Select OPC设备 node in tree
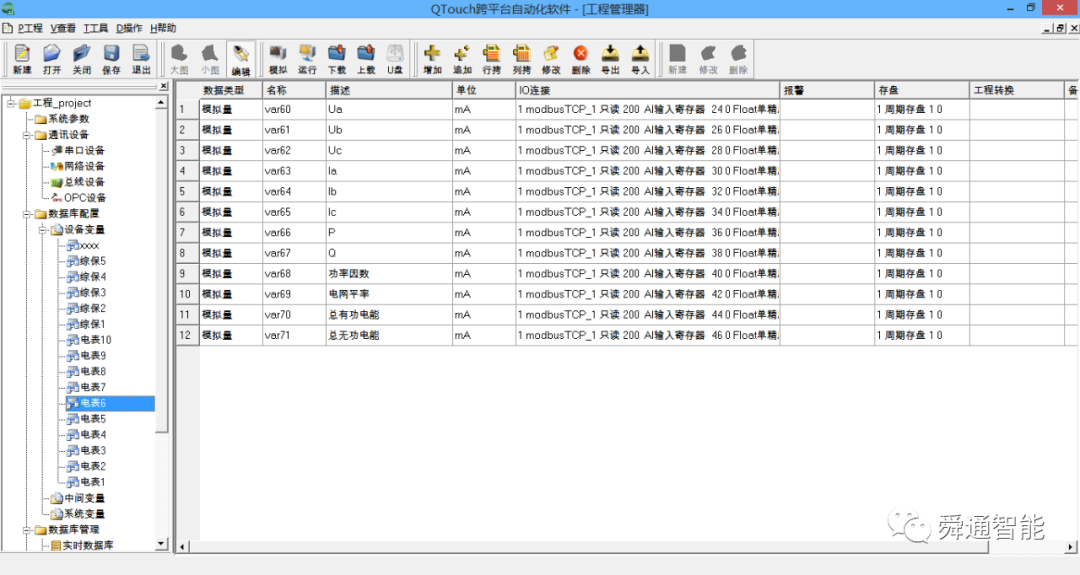 tap(79, 198)
